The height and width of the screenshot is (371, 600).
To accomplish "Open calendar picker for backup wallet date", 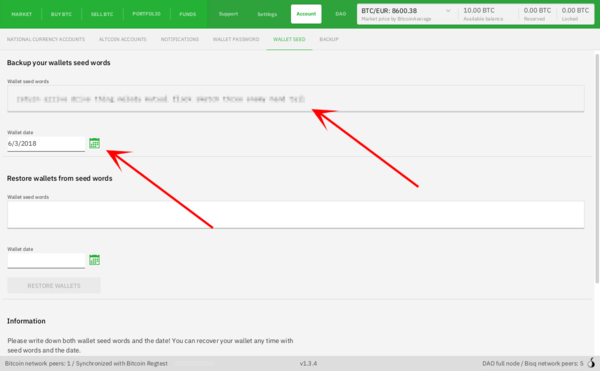I will [x=95, y=143].
